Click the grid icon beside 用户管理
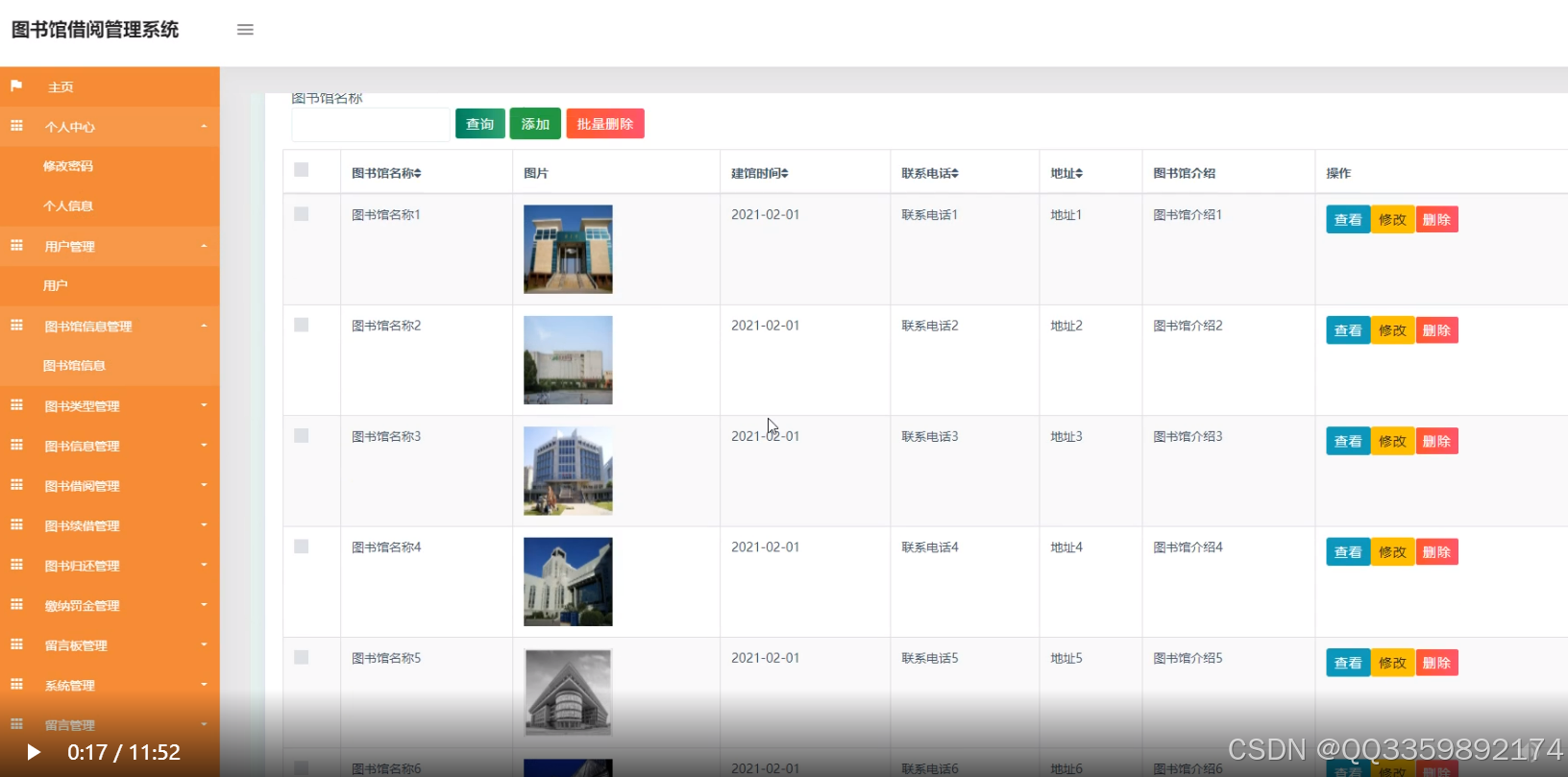 [x=16, y=246]
